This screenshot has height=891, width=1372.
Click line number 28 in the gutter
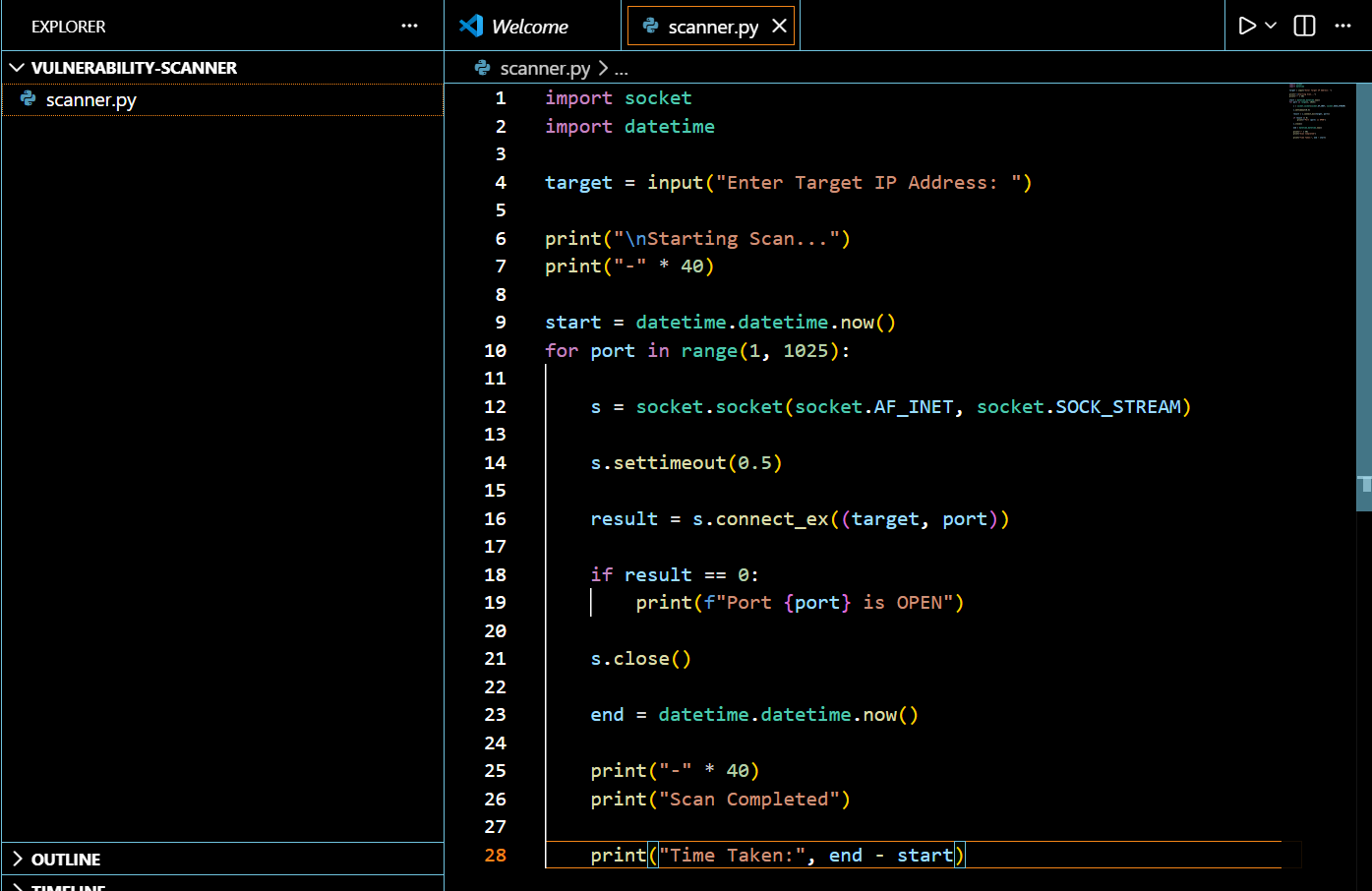tap(495, 856)
